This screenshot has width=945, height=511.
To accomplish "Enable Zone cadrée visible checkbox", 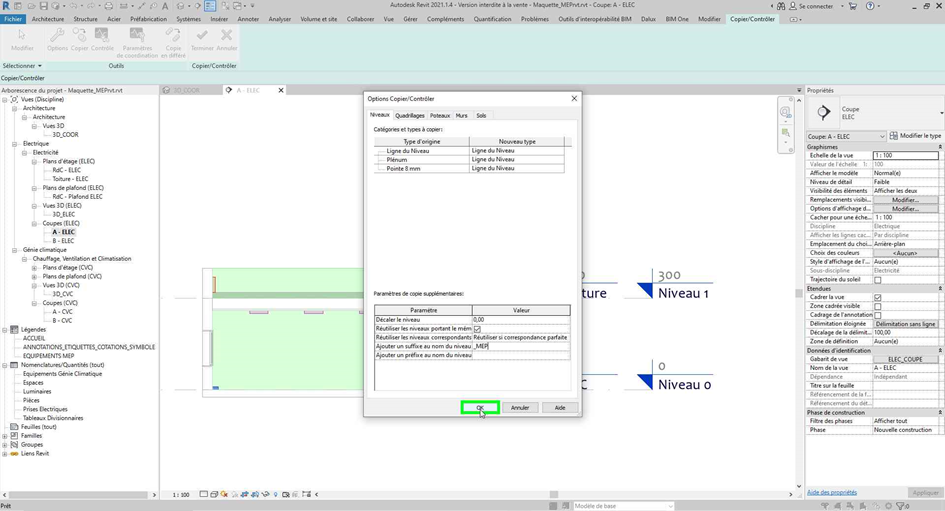I will (x=878, y=306).
